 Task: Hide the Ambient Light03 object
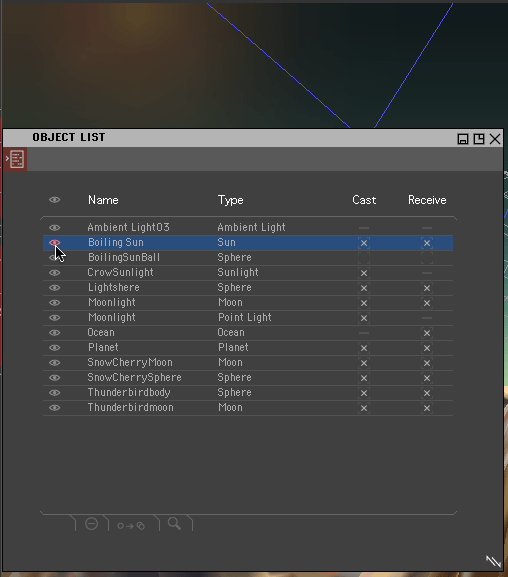pyautogui.click(x=54, y=227)
